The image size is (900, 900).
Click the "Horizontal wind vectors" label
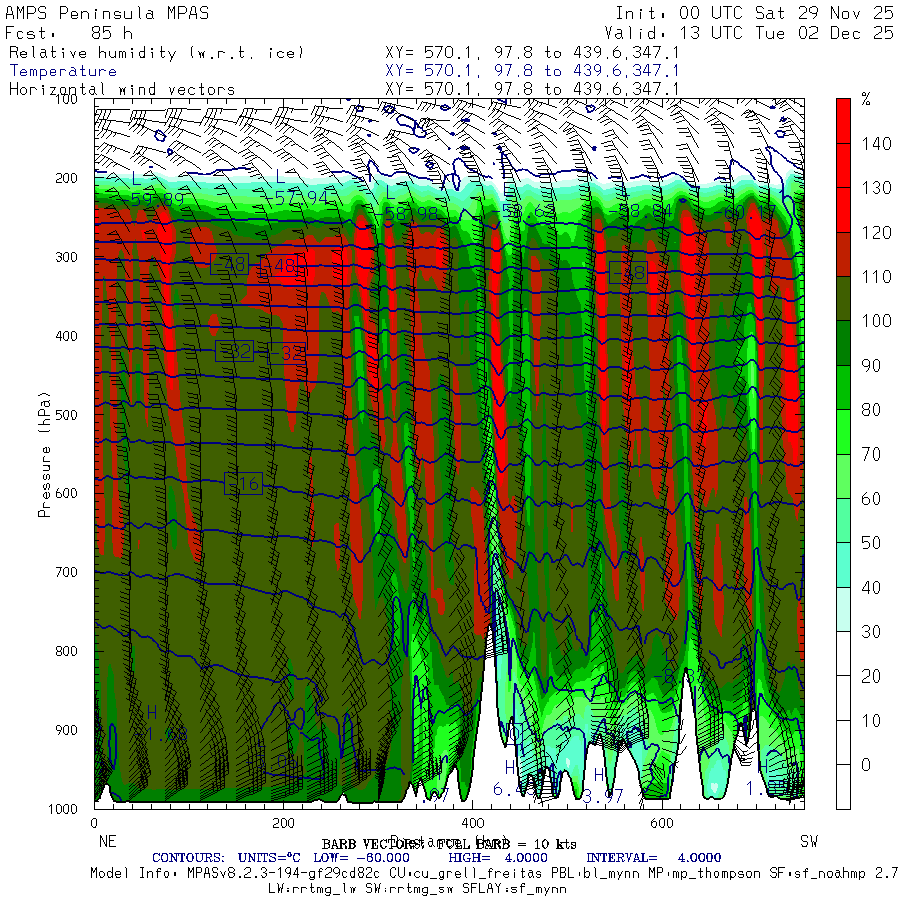point(122,90)
